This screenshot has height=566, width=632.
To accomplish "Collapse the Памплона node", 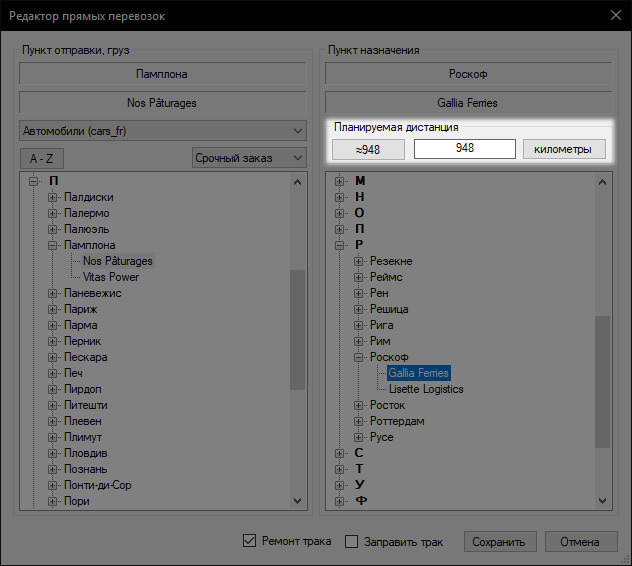I will [52, 245].
